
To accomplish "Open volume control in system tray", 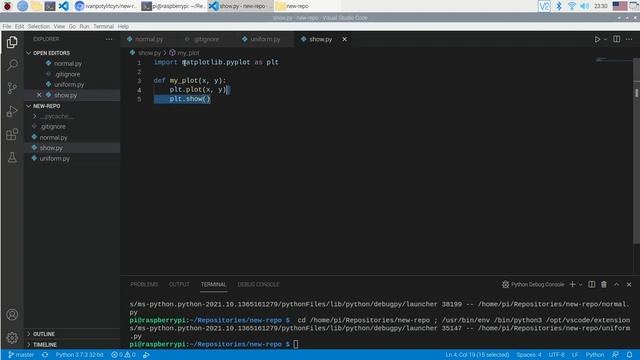I will 584,6.
